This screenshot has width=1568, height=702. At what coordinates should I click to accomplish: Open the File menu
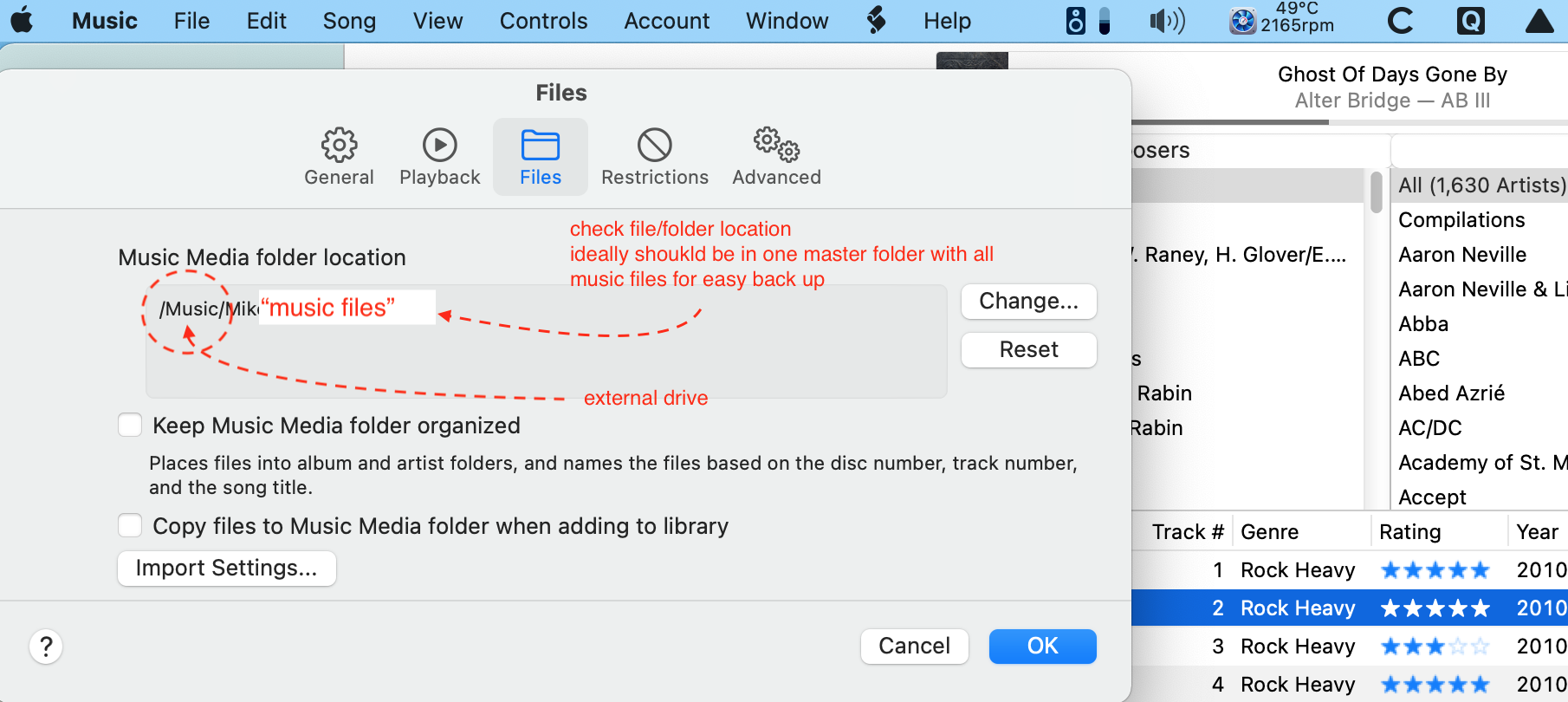point(191,21)
